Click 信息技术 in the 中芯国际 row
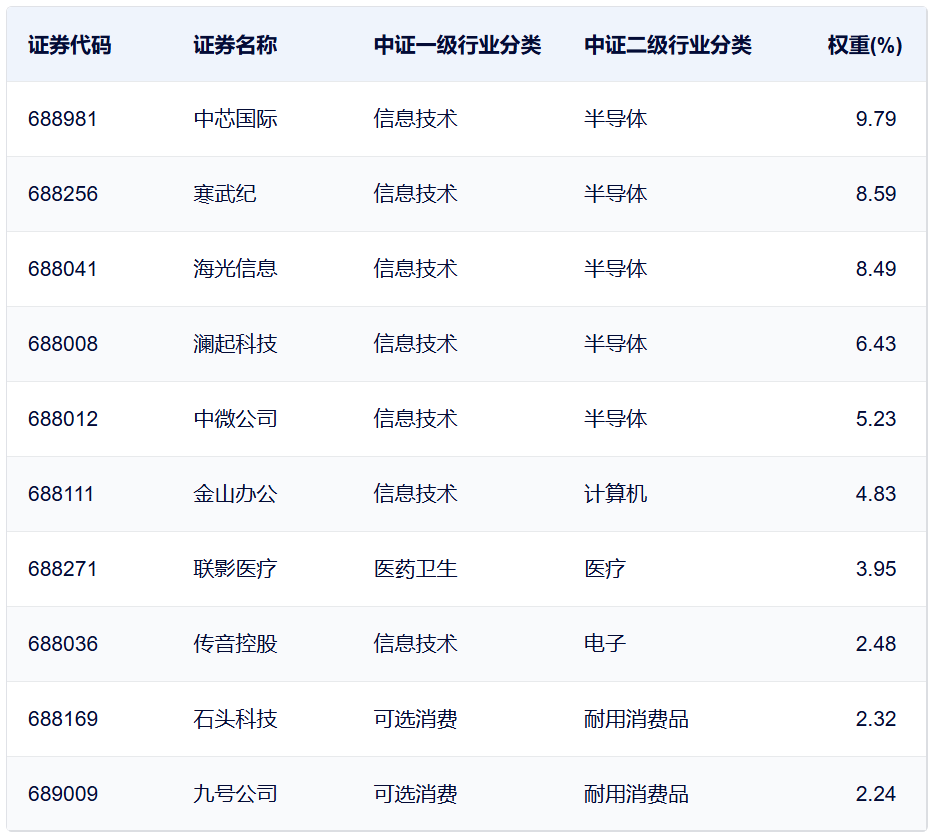Screen dimensions: 933x838 pos(415,119)
